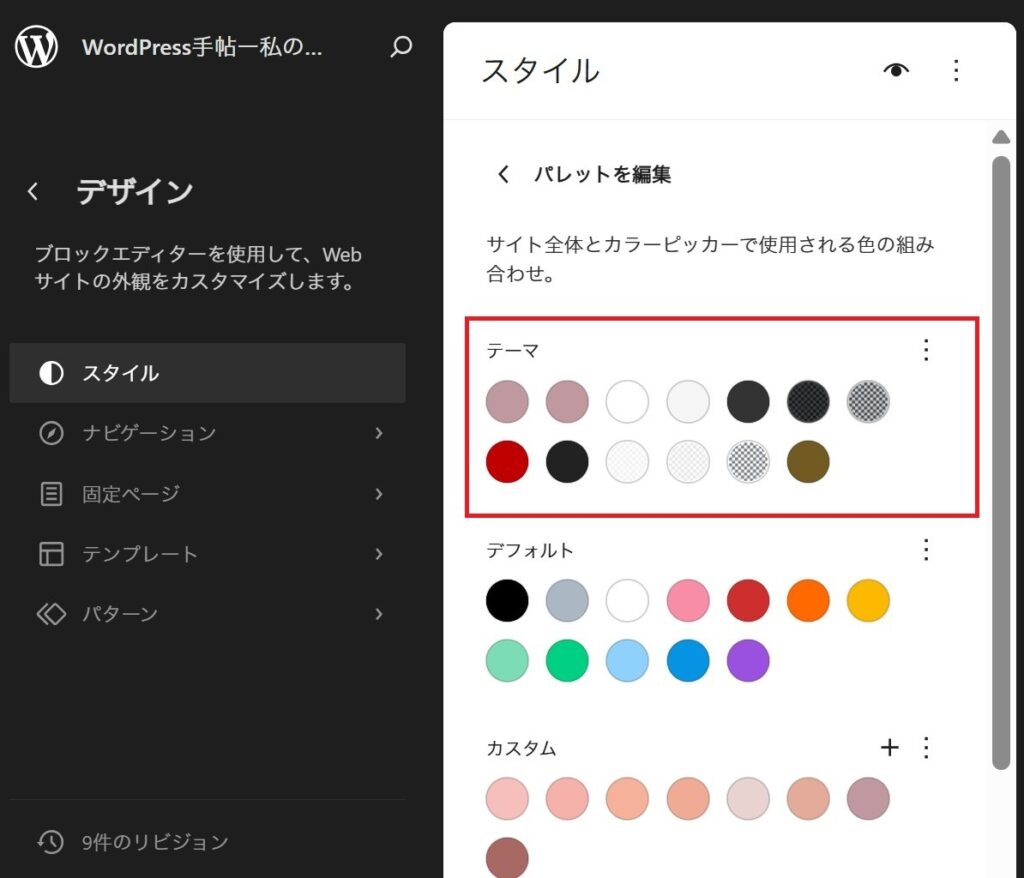Click the layout テンプレート icon

pyautogui.click(x=51, y=554)
